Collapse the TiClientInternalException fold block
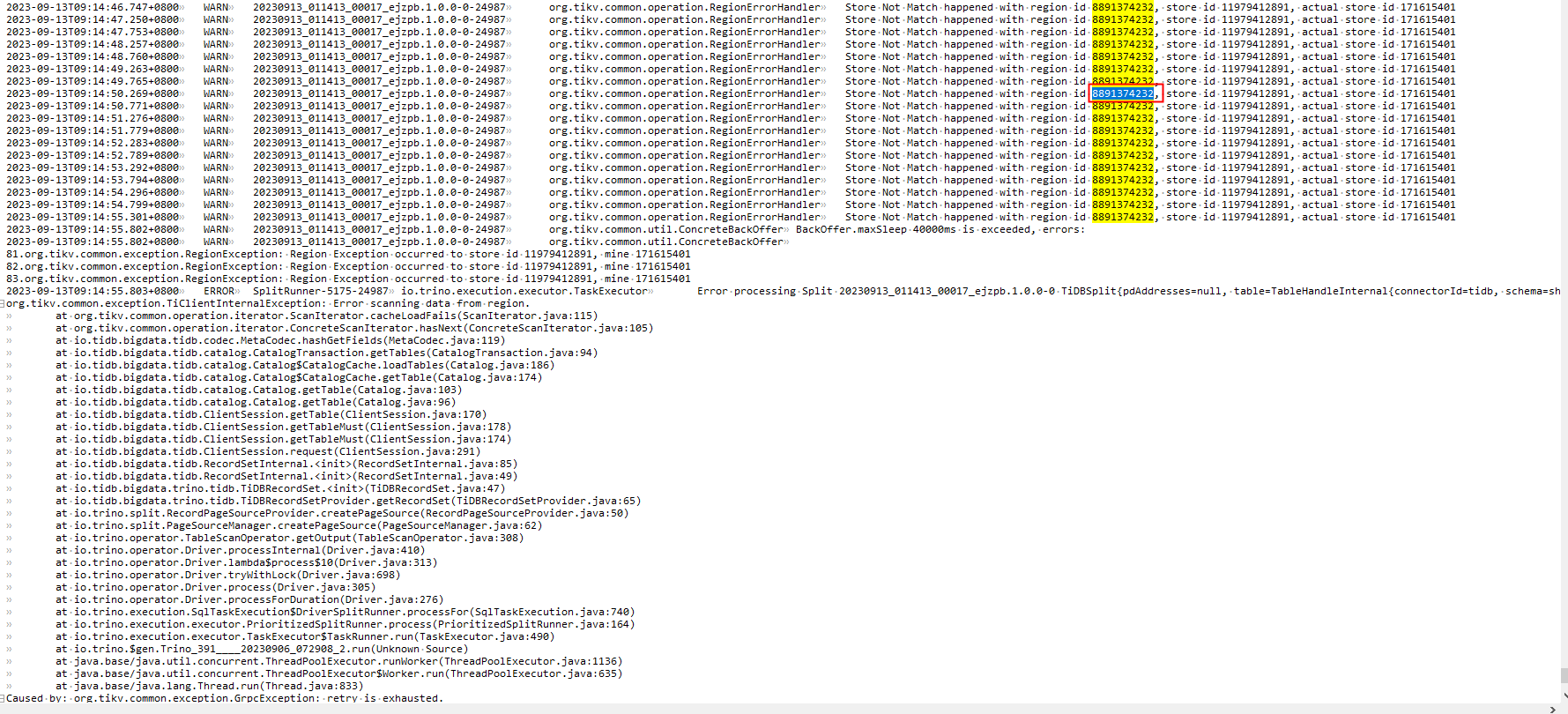 click(x=4, y=304)
